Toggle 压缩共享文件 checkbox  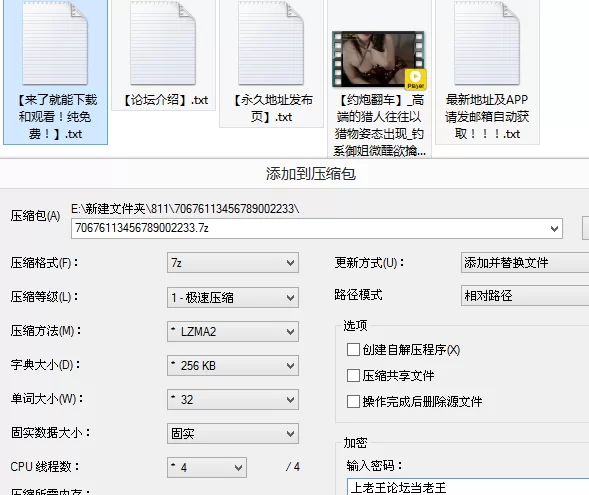click(353, 375)
